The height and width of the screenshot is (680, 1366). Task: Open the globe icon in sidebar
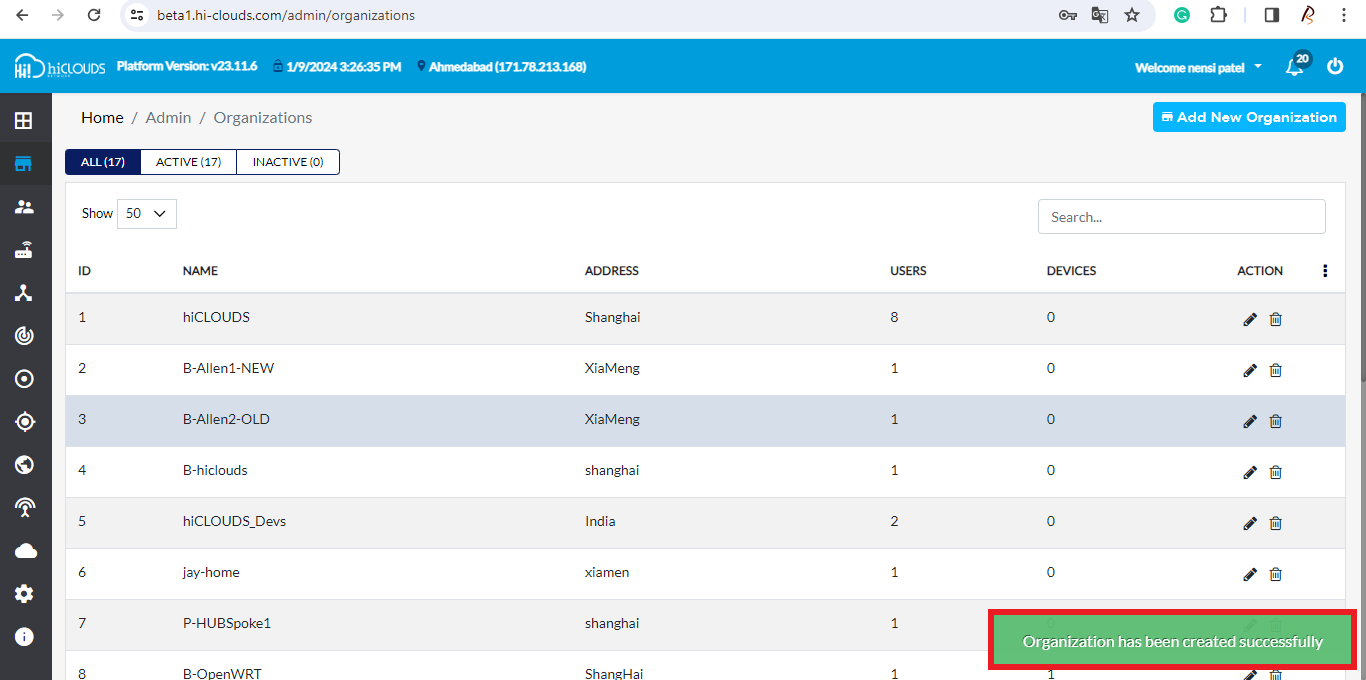point(25,465)
